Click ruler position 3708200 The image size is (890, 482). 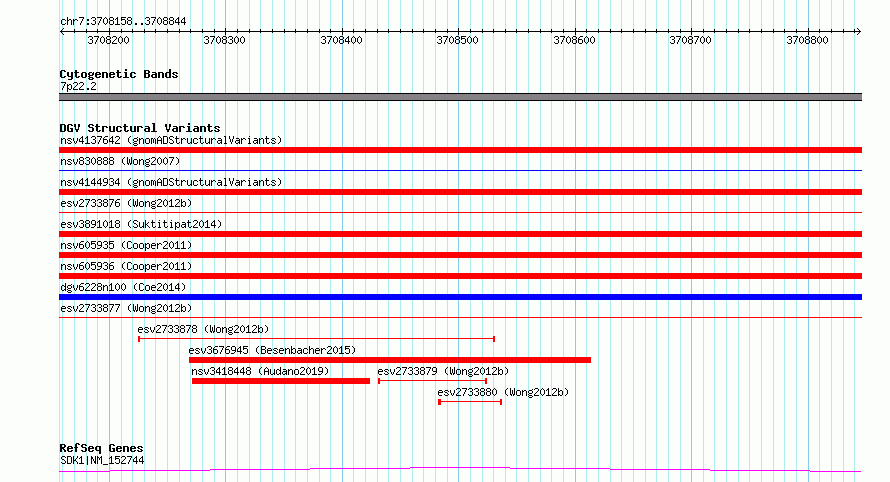click(108, 40)
